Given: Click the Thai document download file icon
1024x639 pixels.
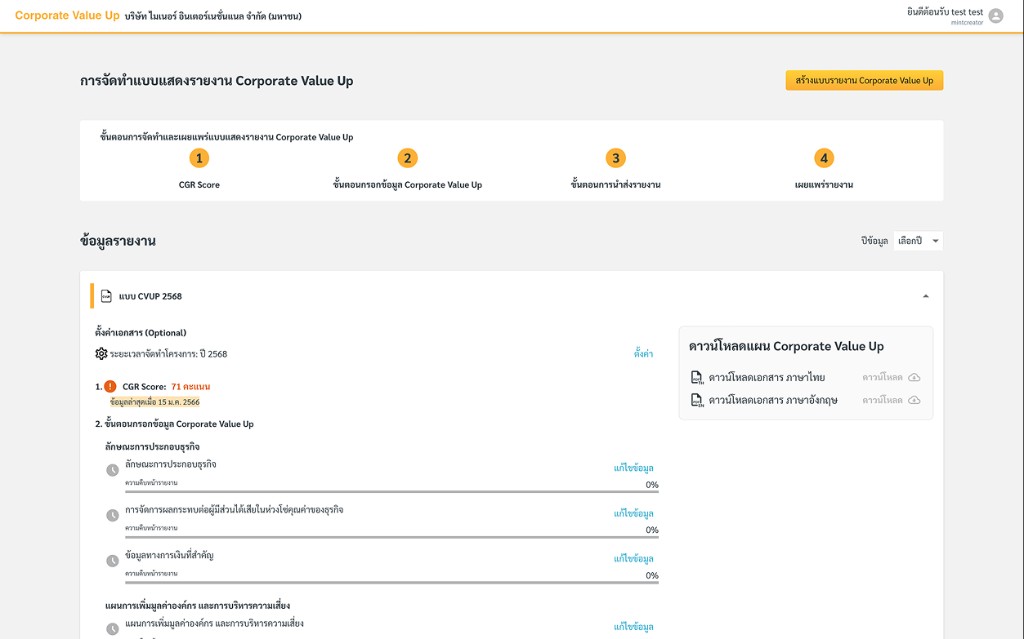Looking at the screenshot, I should click(x=697, y=378).
